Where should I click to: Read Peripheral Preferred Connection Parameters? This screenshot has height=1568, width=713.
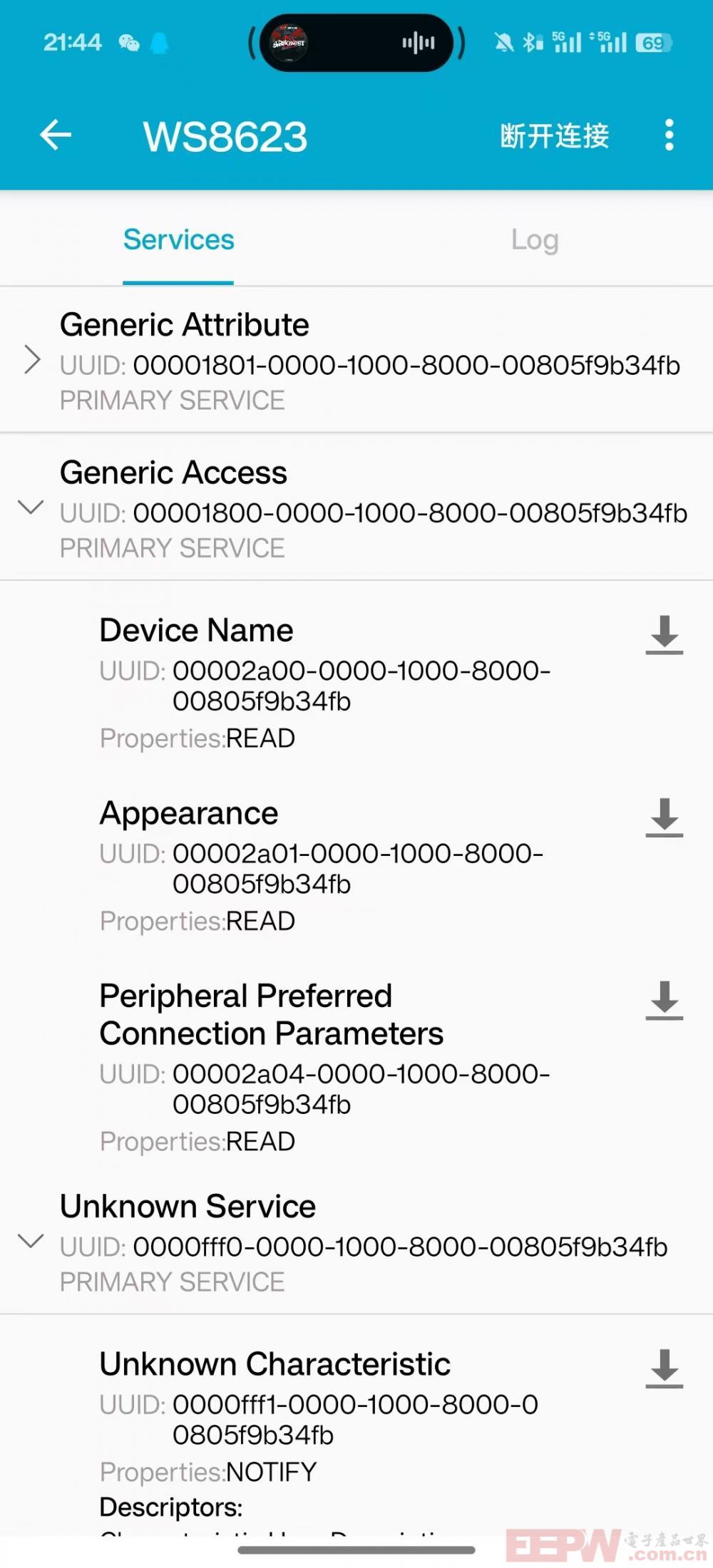pos(664,1000)
